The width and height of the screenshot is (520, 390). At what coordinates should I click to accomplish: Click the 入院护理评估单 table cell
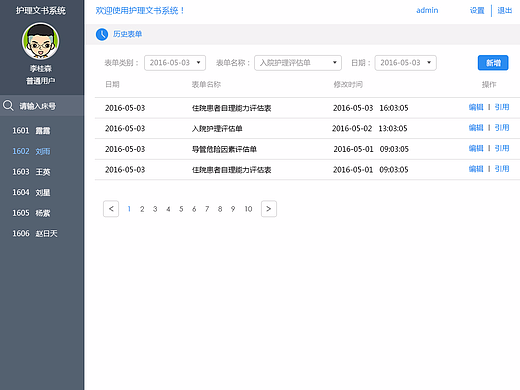(217, 129)
